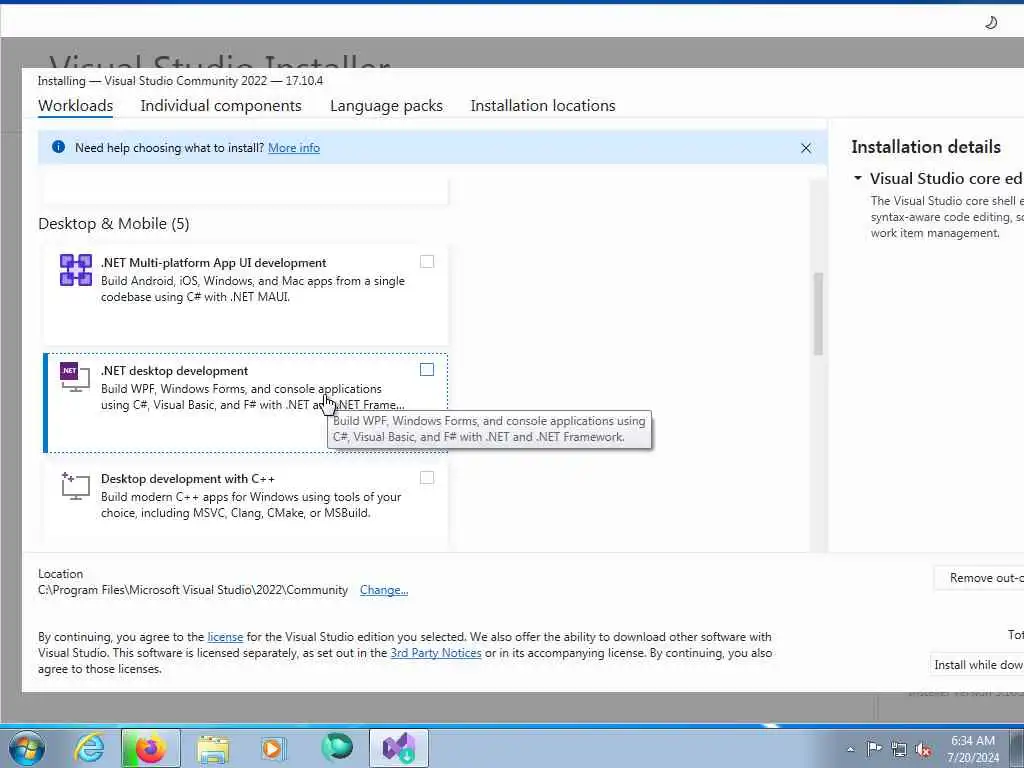Click the Desktop development with C++ icon
1024x768 pixels.
click(75, 486)
